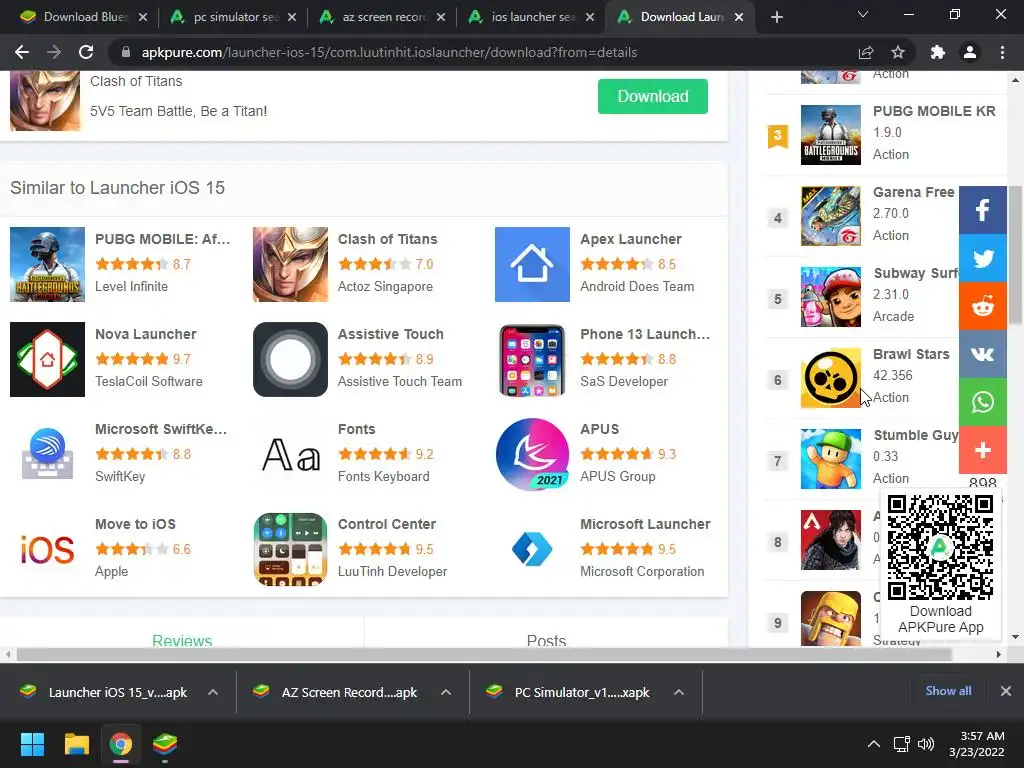Go back to the previous page
The image size is (1024, 768).
pyautogui.click(x=22, y=52)
